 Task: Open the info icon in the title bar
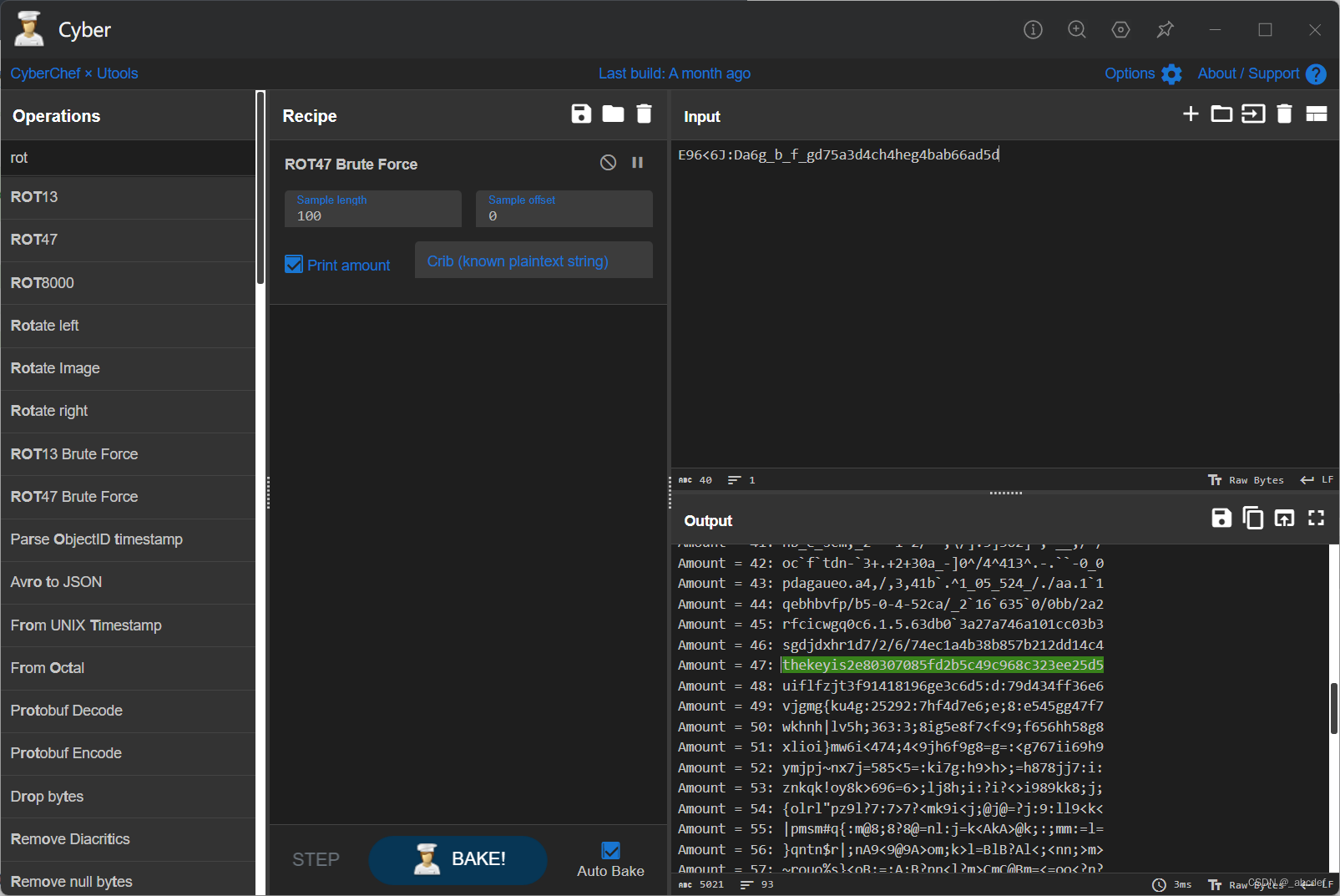(1033, 30)
